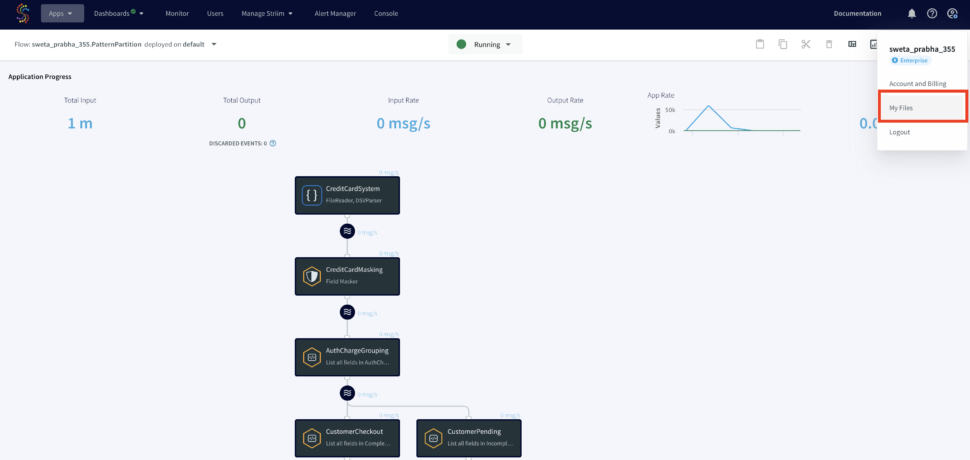This screenshot has width=970, height=460.
Task: Open the Documentation link
Action: click(857, 14)
